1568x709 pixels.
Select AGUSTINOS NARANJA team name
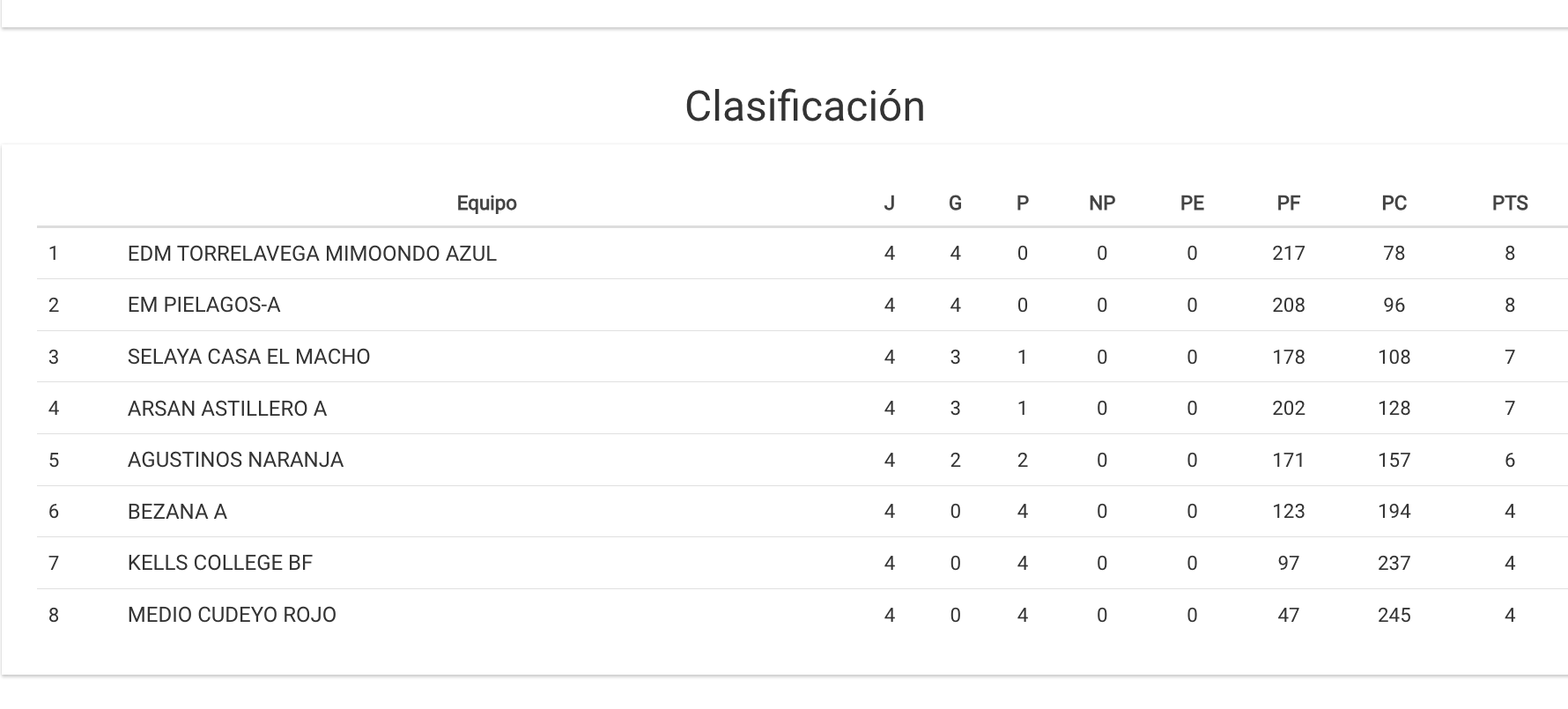pyautogui.click(x=235, y=460)
